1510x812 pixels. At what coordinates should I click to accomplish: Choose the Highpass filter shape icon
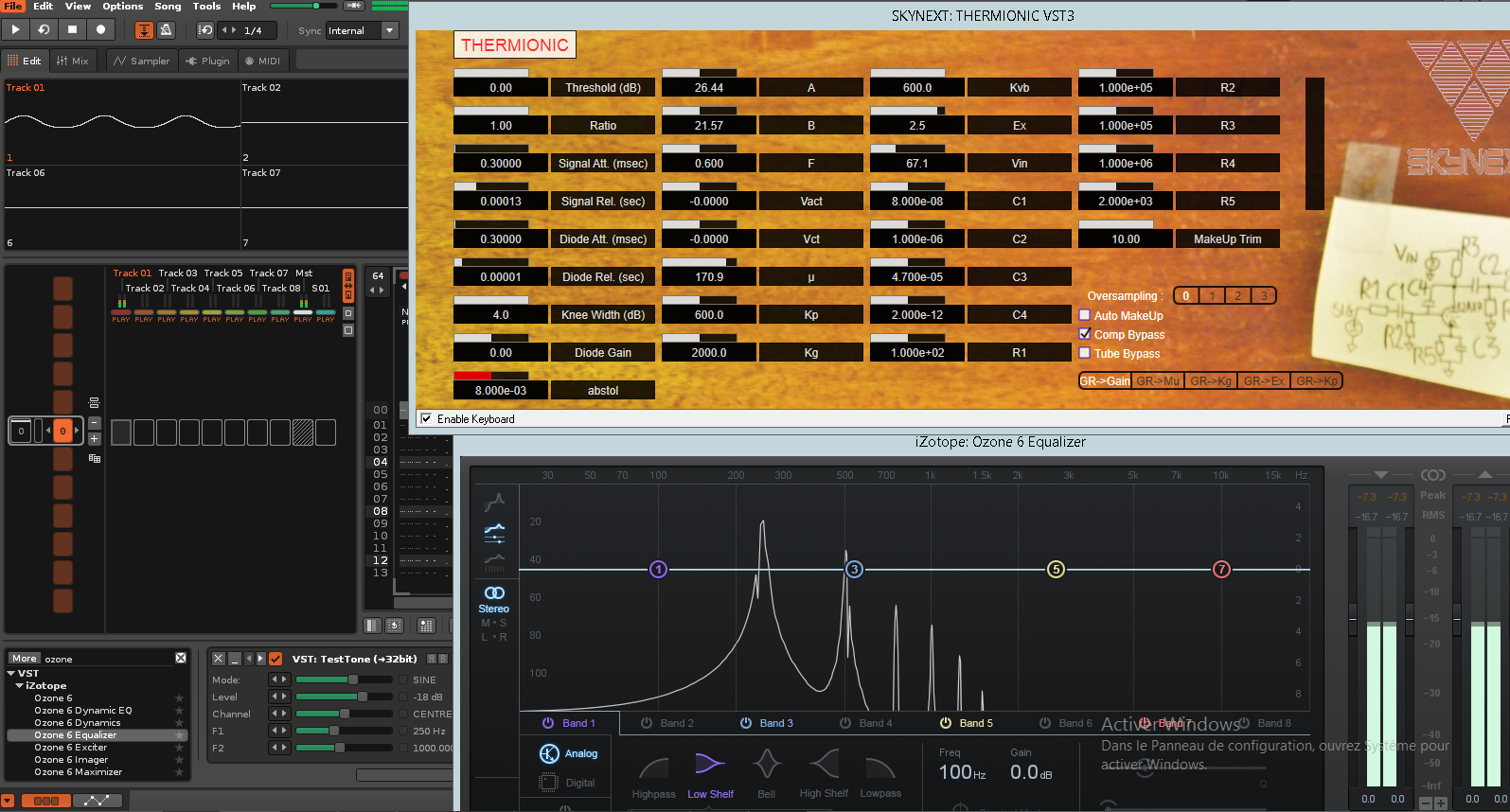(x=654, y=766)
